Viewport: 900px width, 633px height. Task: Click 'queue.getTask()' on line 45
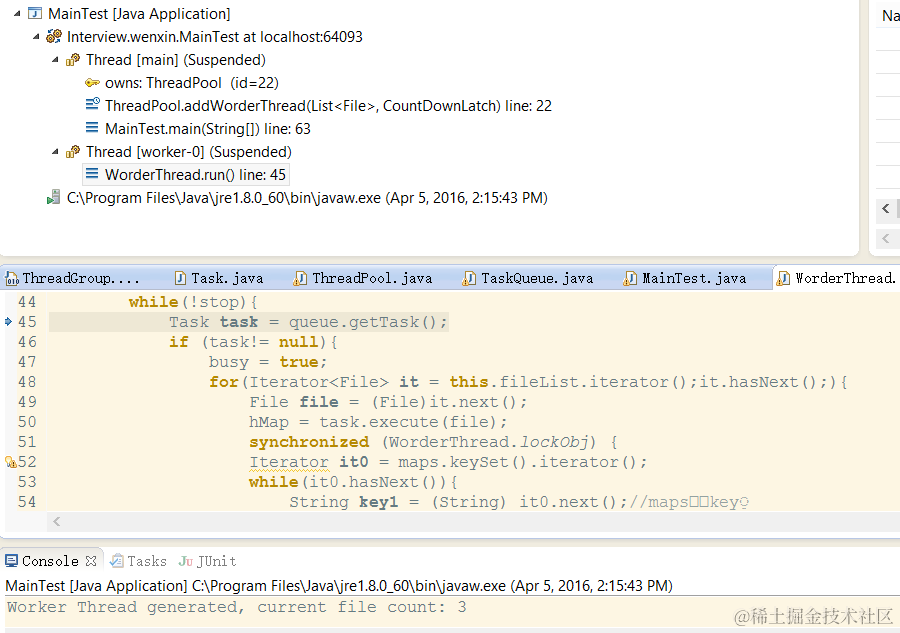click(363, 322)
